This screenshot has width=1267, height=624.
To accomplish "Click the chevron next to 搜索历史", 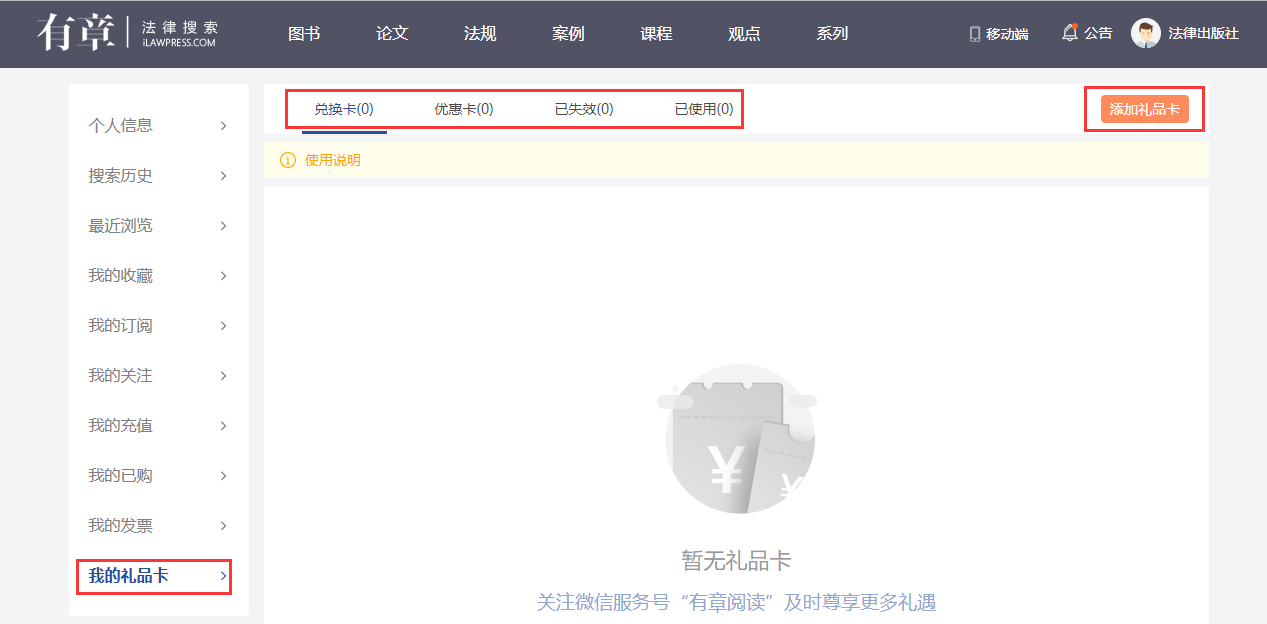I will (223, 176).
